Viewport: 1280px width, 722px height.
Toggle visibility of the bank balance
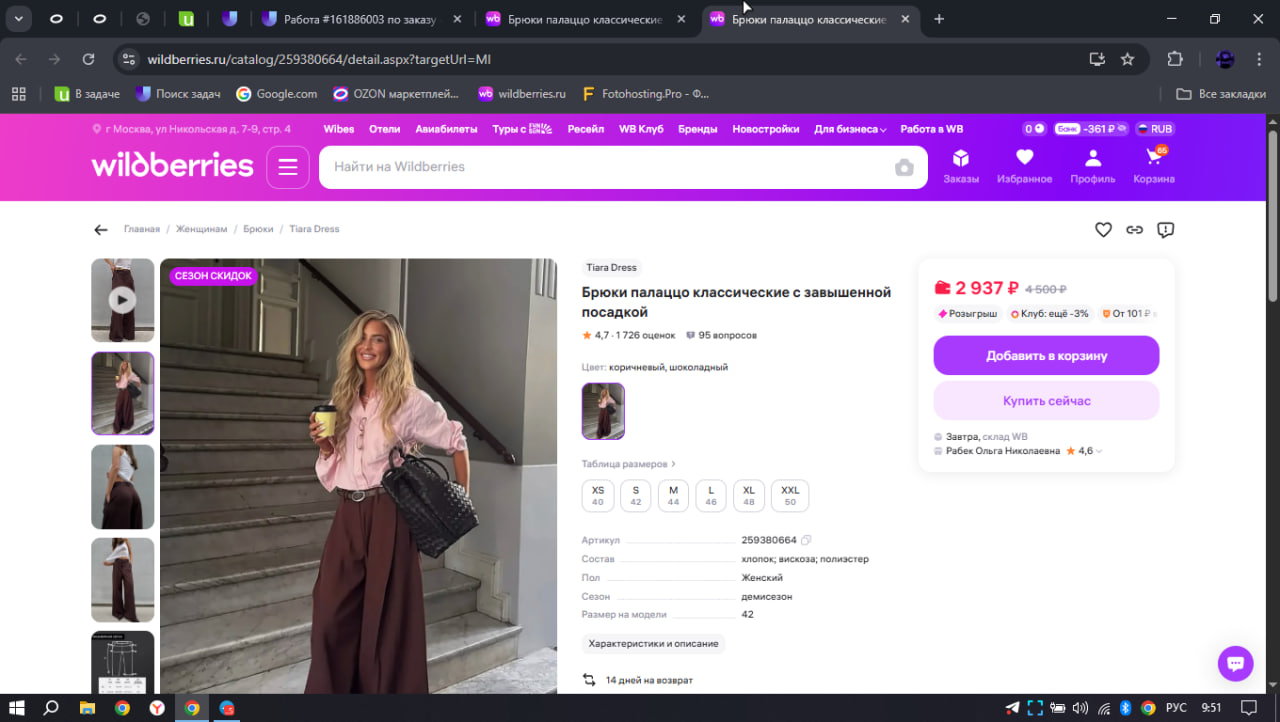[x=1122, y=129]
